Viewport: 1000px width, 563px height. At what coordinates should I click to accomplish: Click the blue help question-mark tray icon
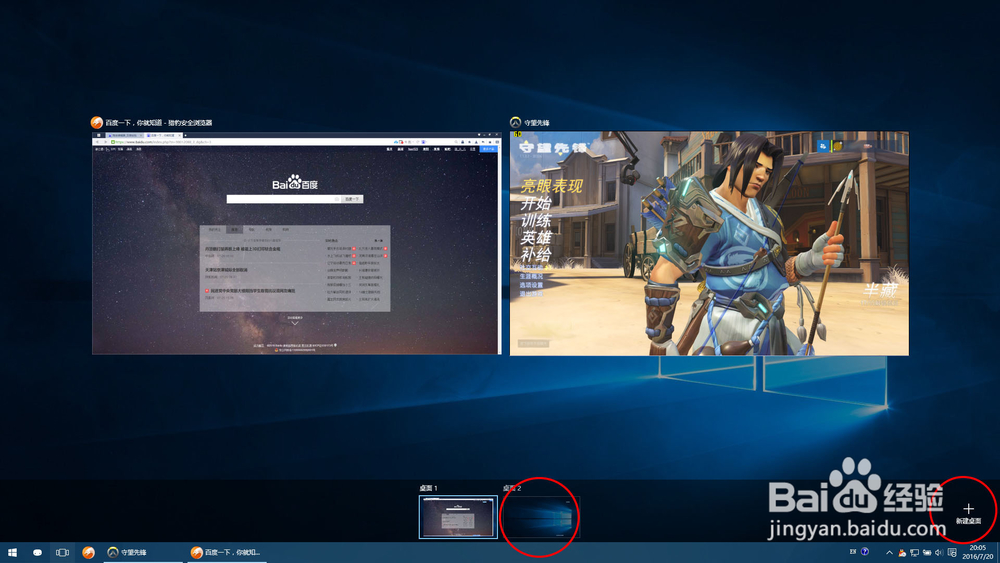[865, 552]
